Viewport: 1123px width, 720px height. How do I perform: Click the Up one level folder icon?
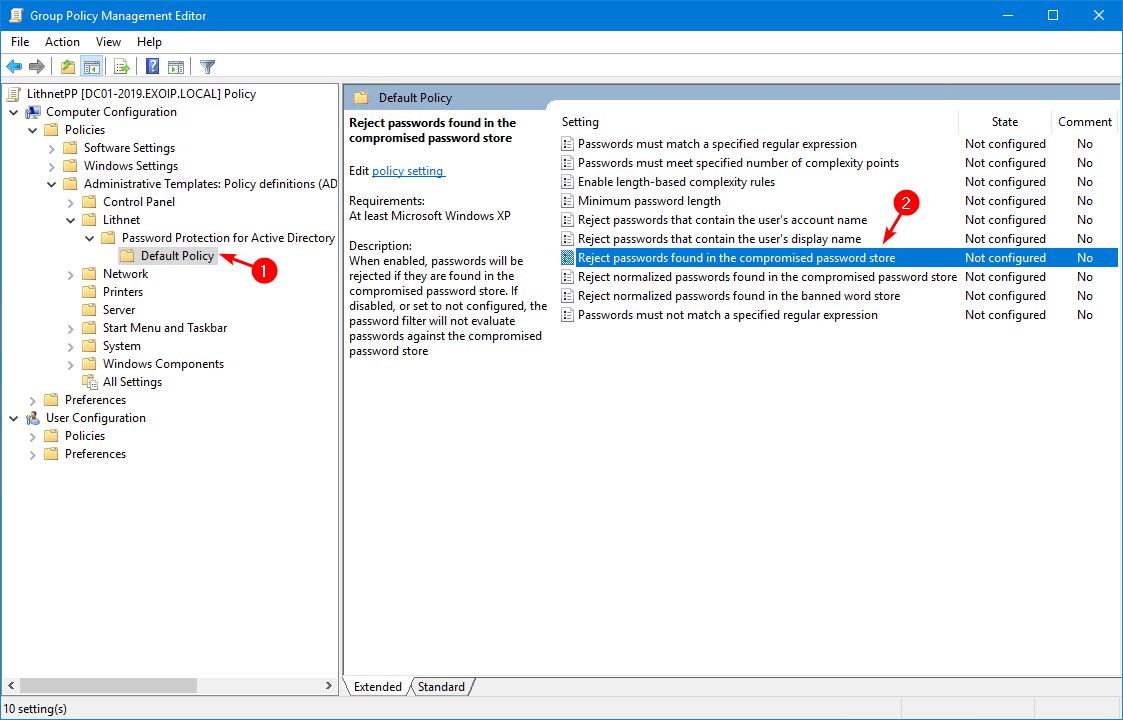(x=68, y=67)
